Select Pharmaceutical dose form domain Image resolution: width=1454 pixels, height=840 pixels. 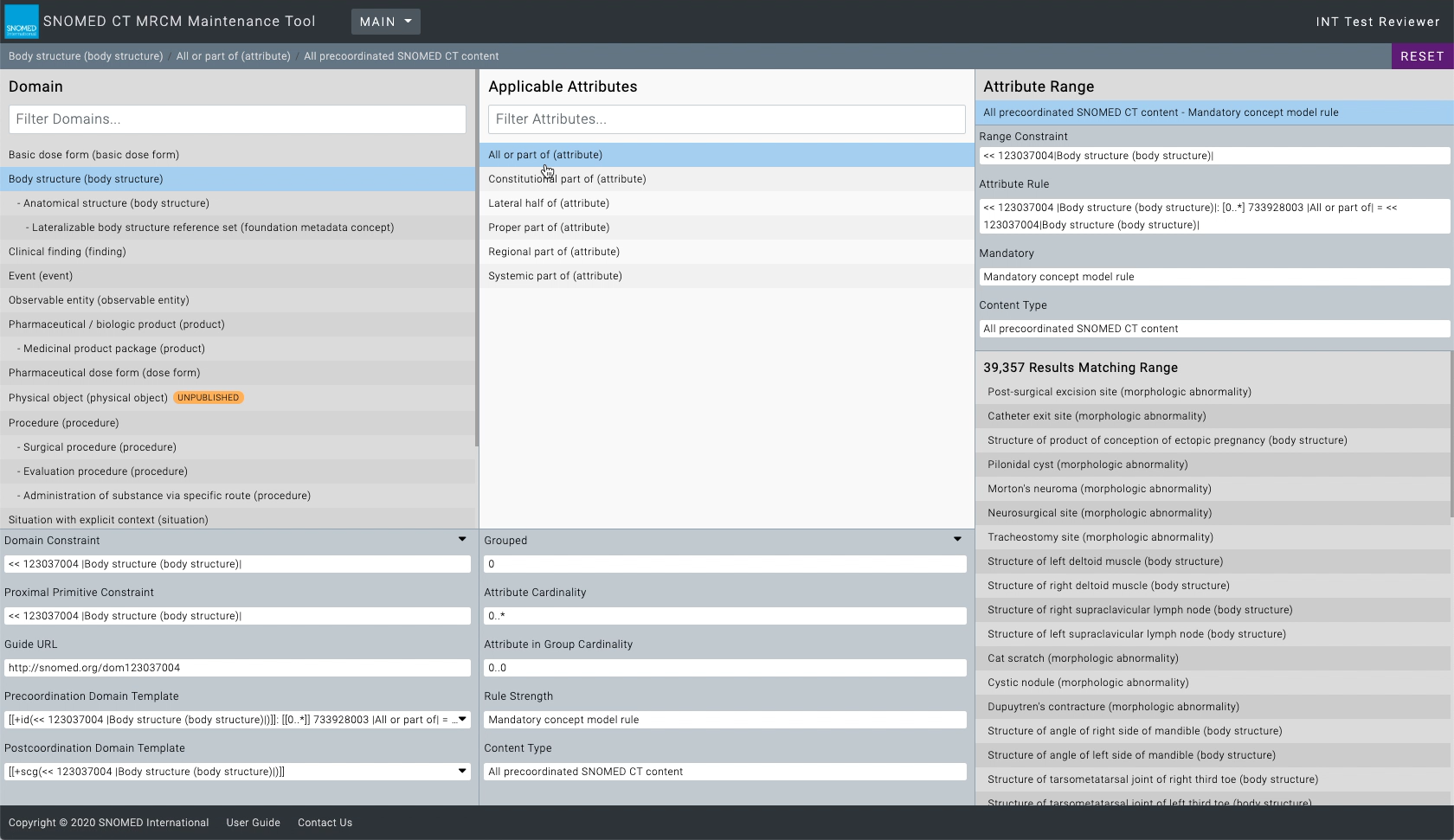(x=237, y=373)
